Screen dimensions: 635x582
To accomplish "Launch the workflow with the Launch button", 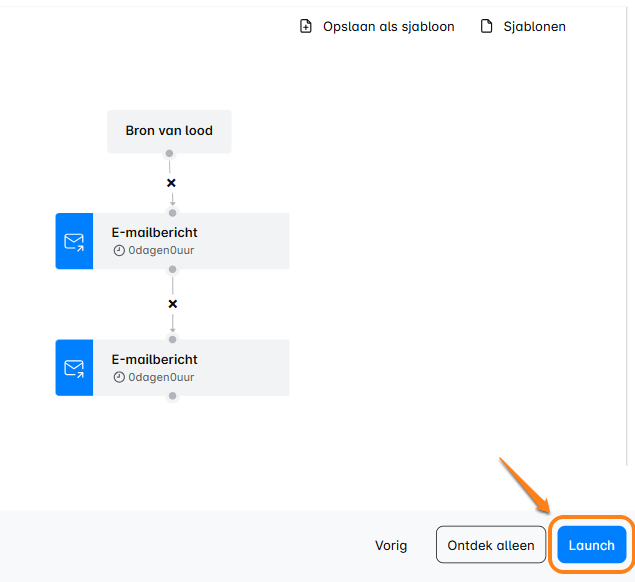I will click(591, 546).
